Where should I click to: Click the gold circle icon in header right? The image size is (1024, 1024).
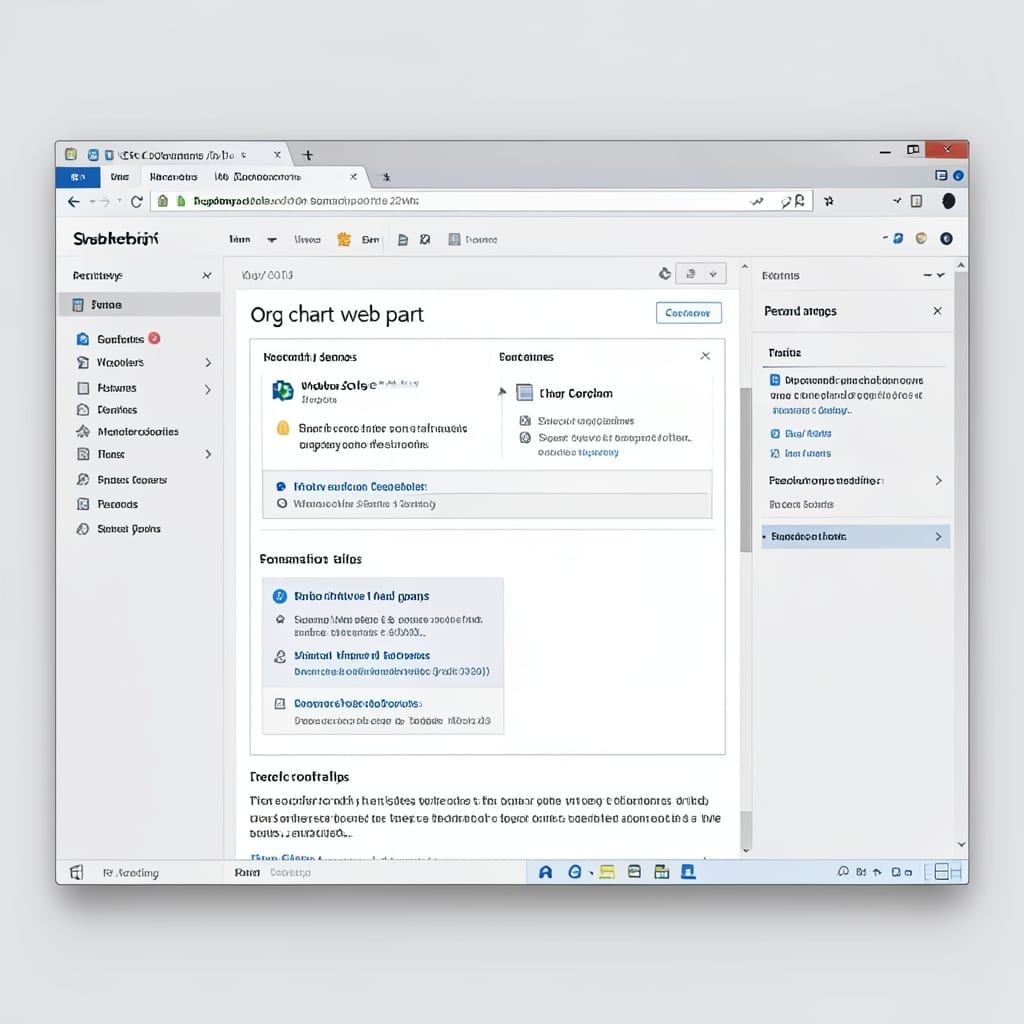click(x=921, y=238)
